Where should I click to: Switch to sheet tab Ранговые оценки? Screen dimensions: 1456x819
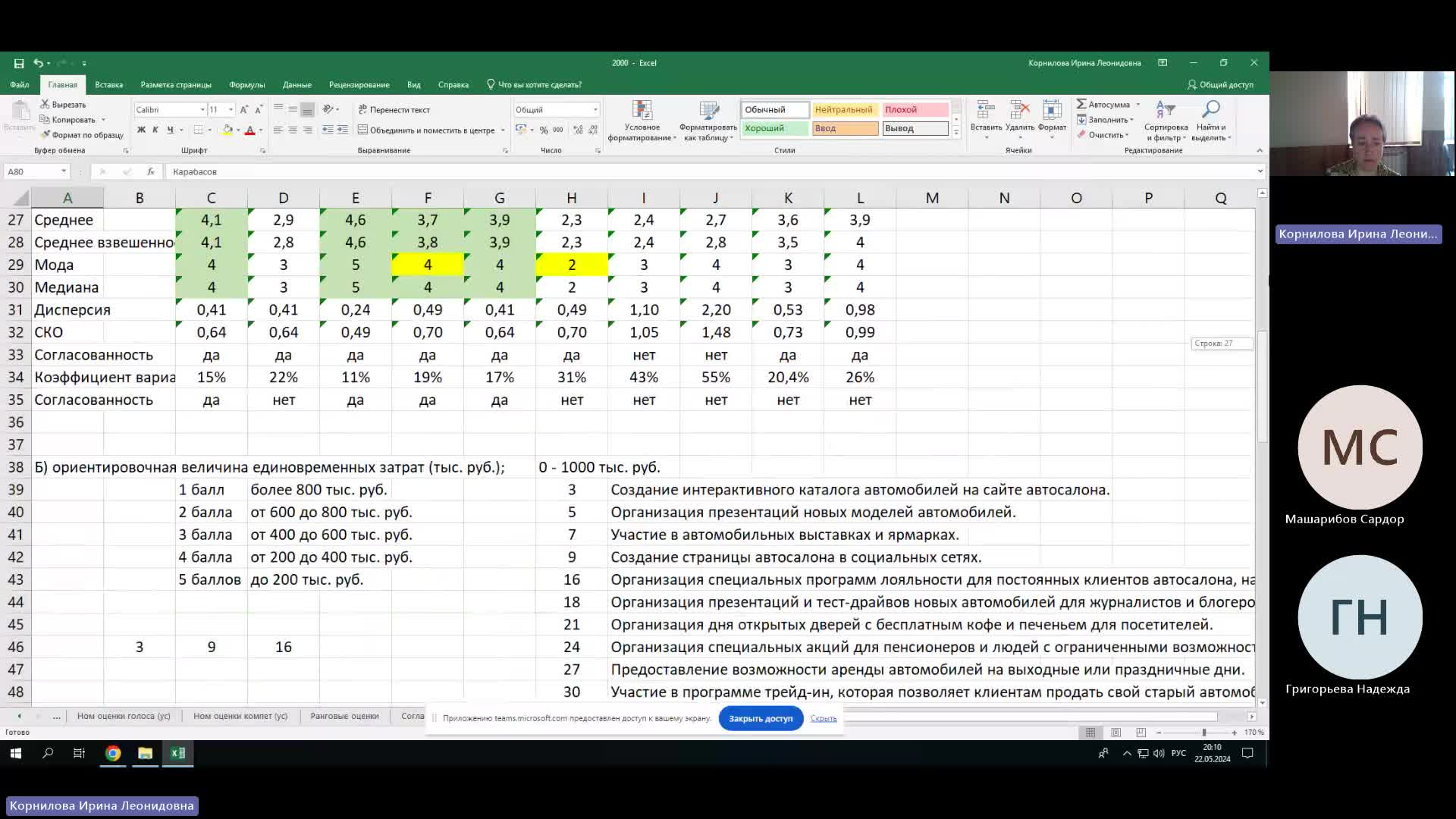coord(344,716)
